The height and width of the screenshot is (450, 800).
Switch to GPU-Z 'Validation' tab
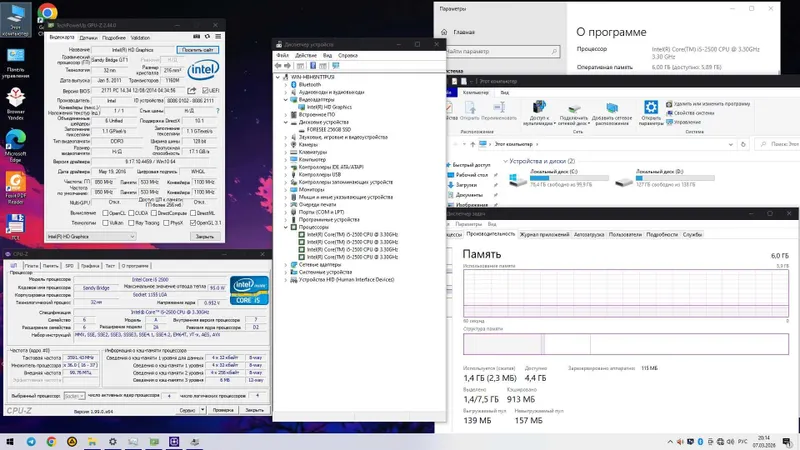[140, 38]
